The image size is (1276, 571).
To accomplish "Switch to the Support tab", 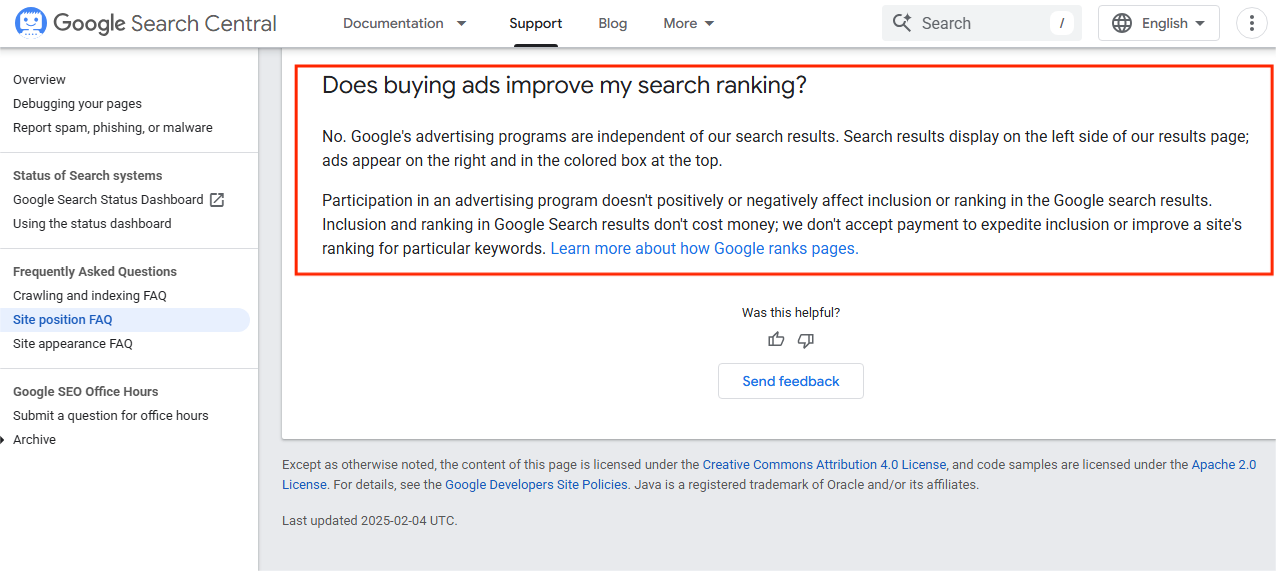I will click(535, 23).
